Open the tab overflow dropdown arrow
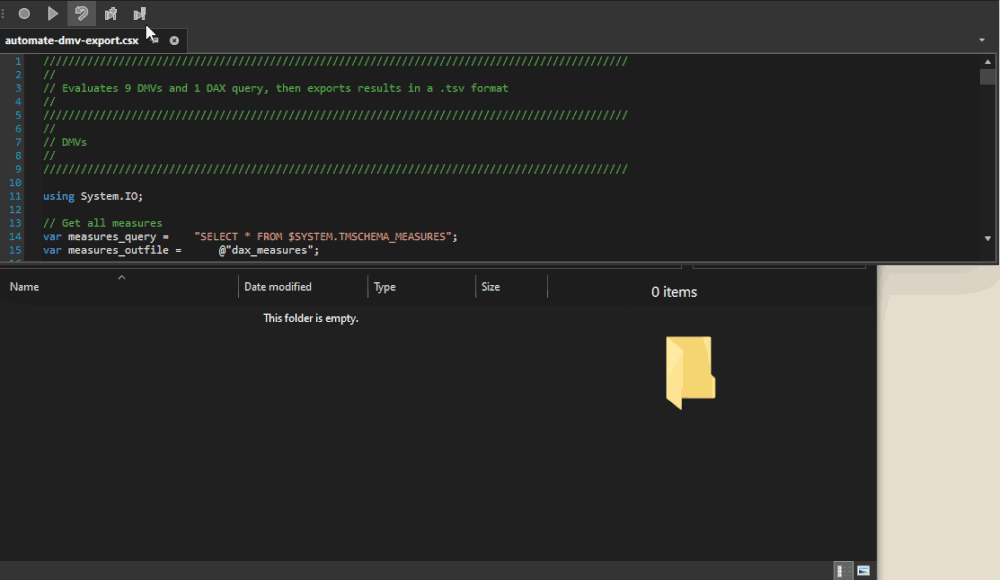Screen dimensions: 1000x580 tap(984, 40)
